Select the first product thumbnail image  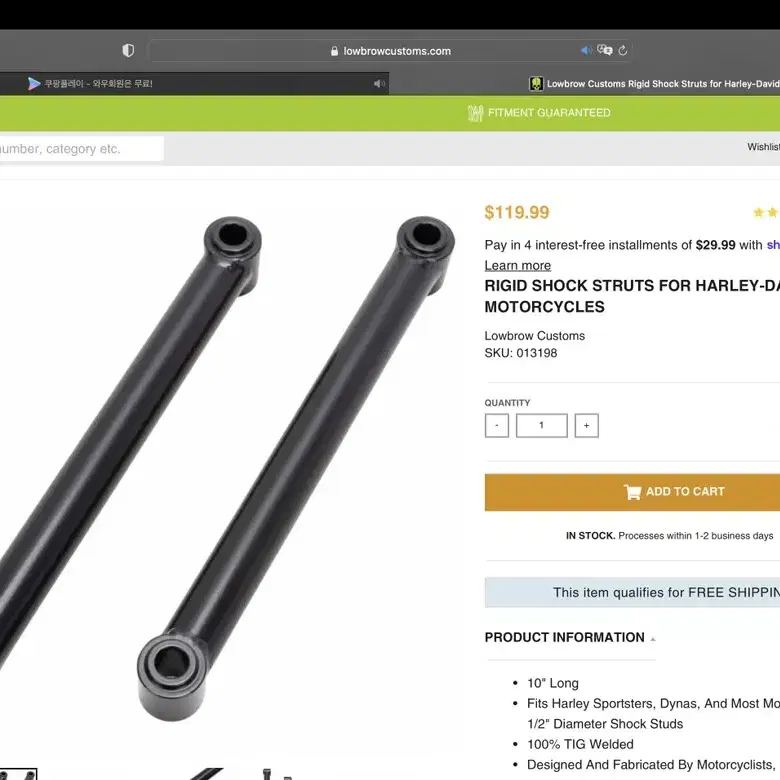18,774
